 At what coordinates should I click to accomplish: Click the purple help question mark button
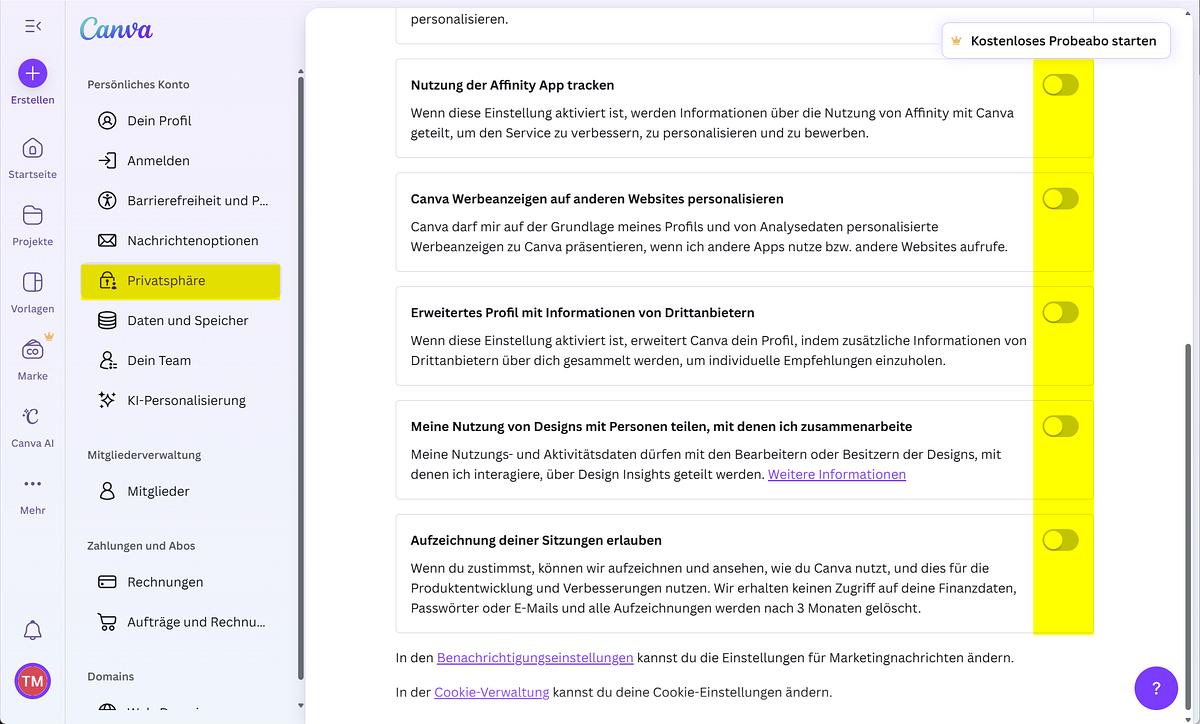pyautogui.click(x=1156, y=688)
